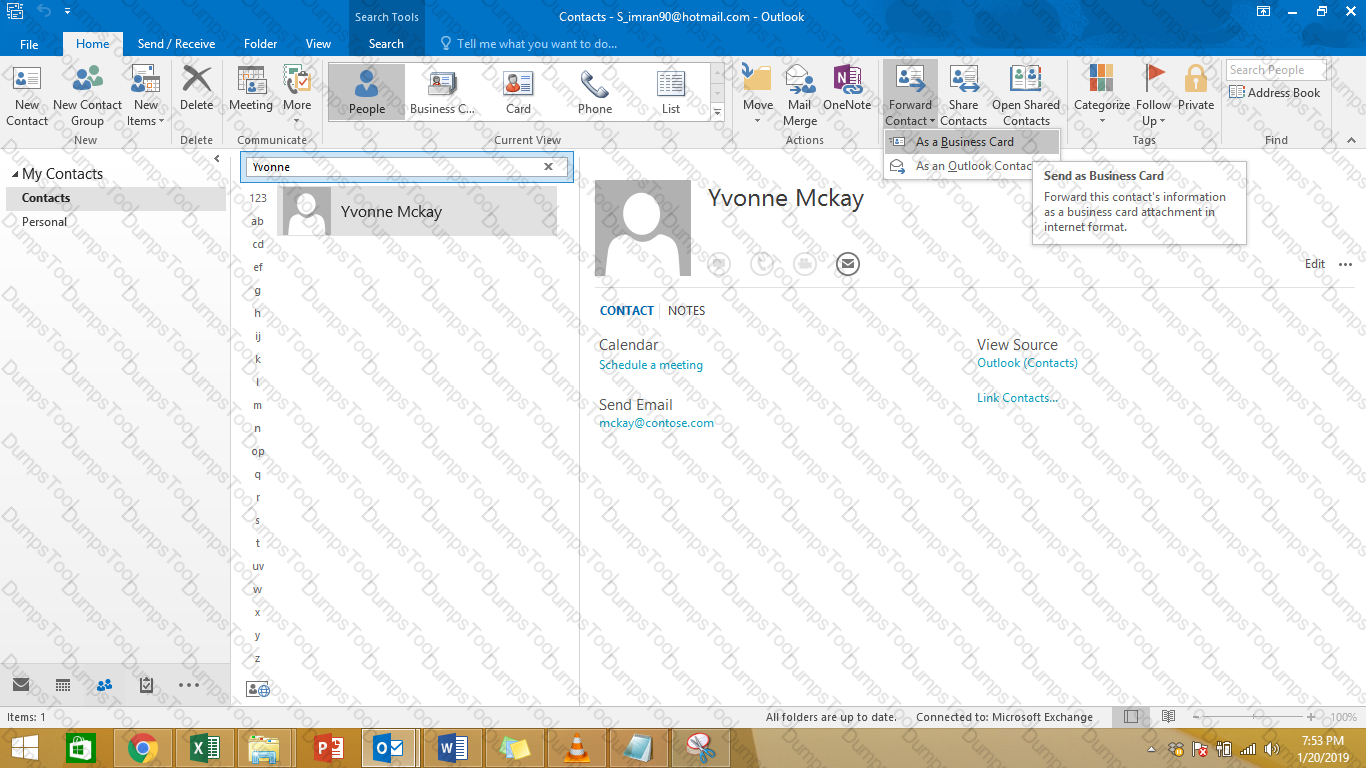Email mckay@contose.com link

point(656,423)
